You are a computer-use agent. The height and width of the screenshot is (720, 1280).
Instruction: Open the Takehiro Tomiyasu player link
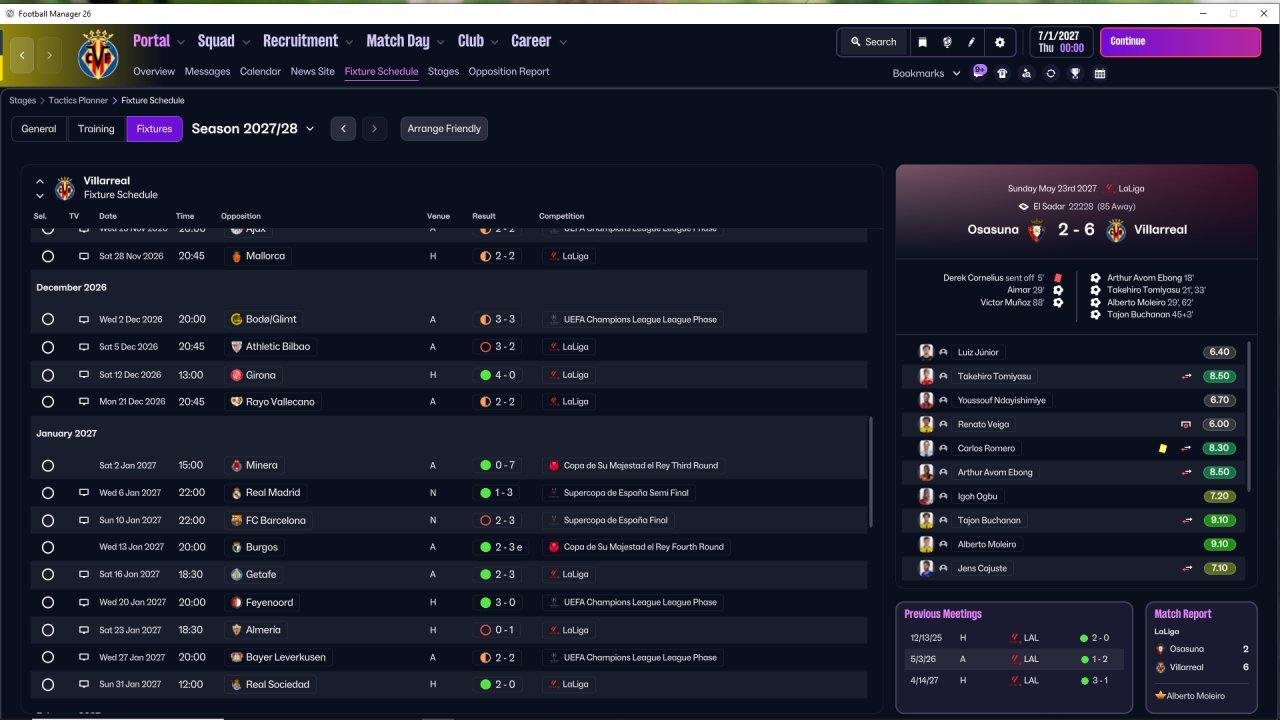click(x=994, y=376)
